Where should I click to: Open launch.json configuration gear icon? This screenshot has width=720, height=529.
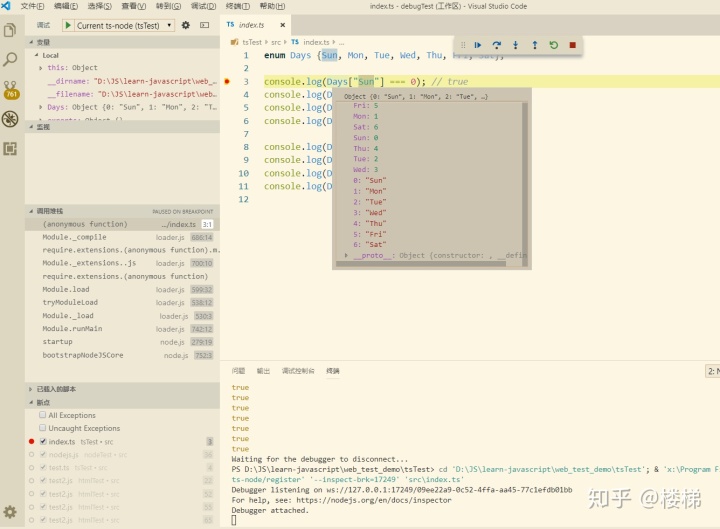click(186, 25)
